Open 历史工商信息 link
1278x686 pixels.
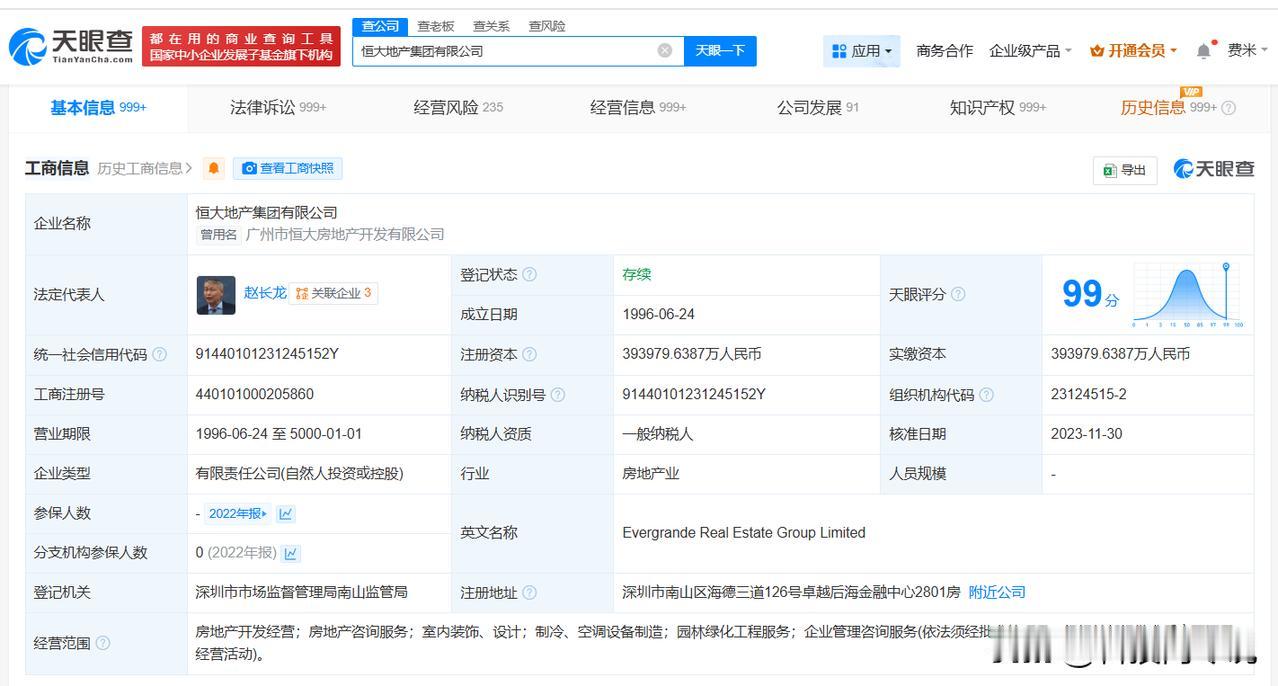coord(144,169)
